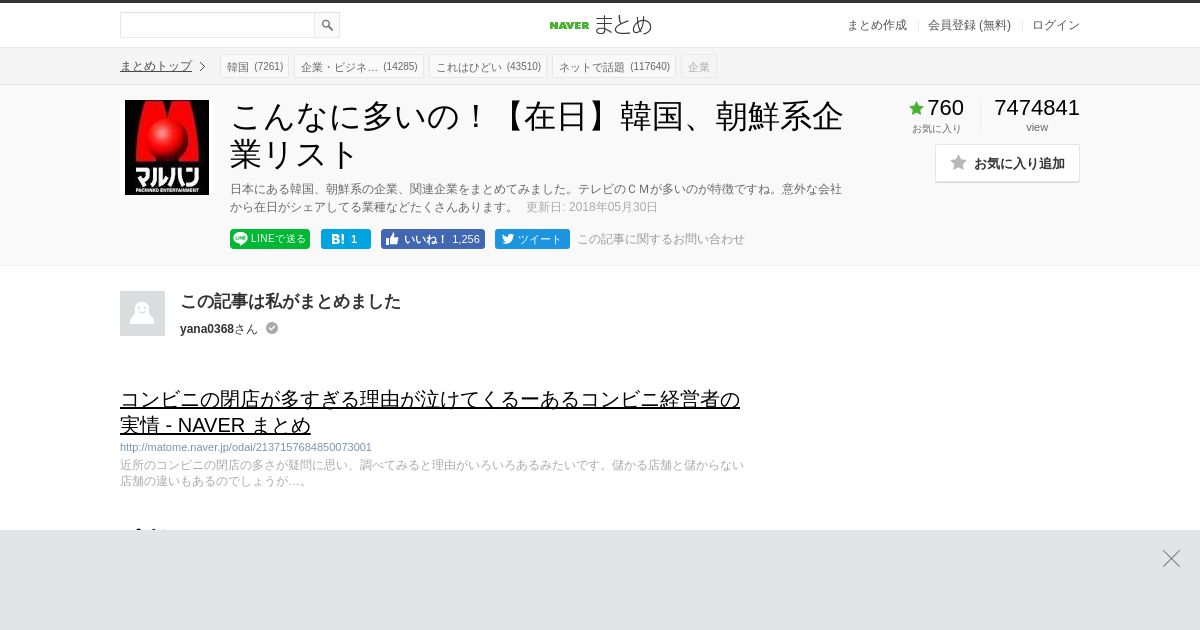This screenshot has width=1200, height=630.
Task: Select the これはひどい (43510) tag
Action: point(488,67)
